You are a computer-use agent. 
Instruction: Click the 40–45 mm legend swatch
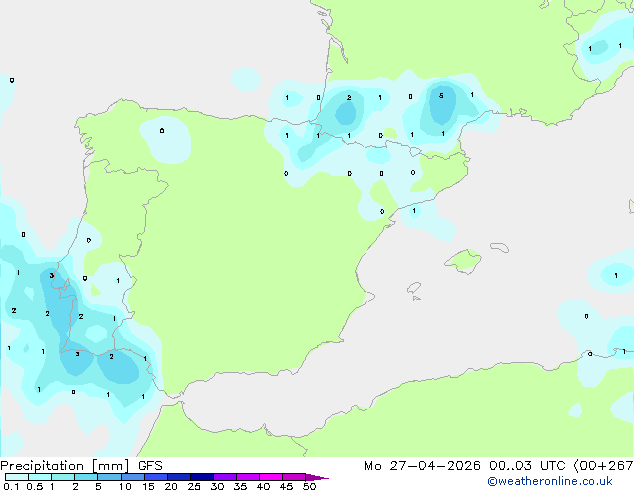click(x=271, y=477)
